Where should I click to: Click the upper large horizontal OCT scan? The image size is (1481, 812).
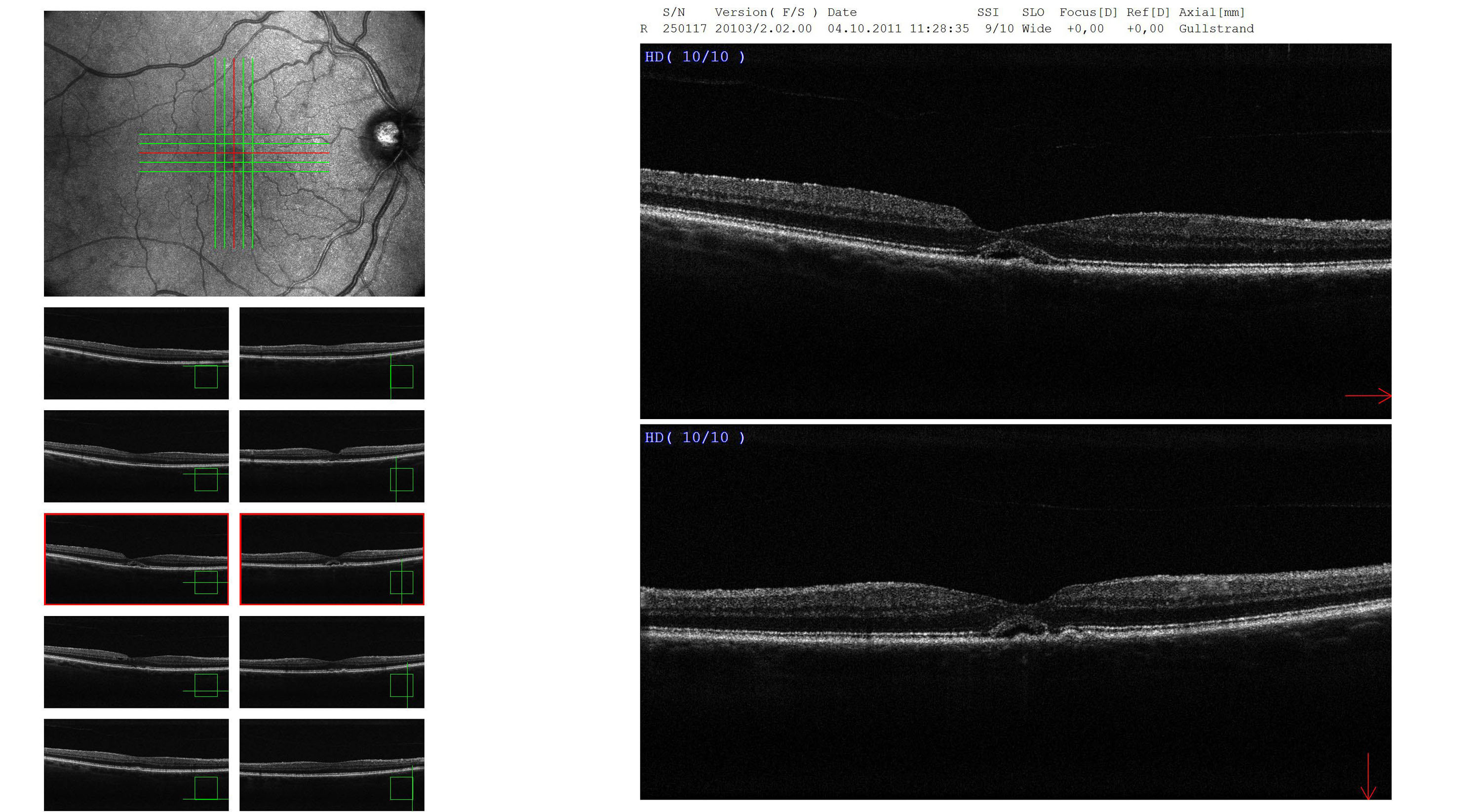[1015, 231]
